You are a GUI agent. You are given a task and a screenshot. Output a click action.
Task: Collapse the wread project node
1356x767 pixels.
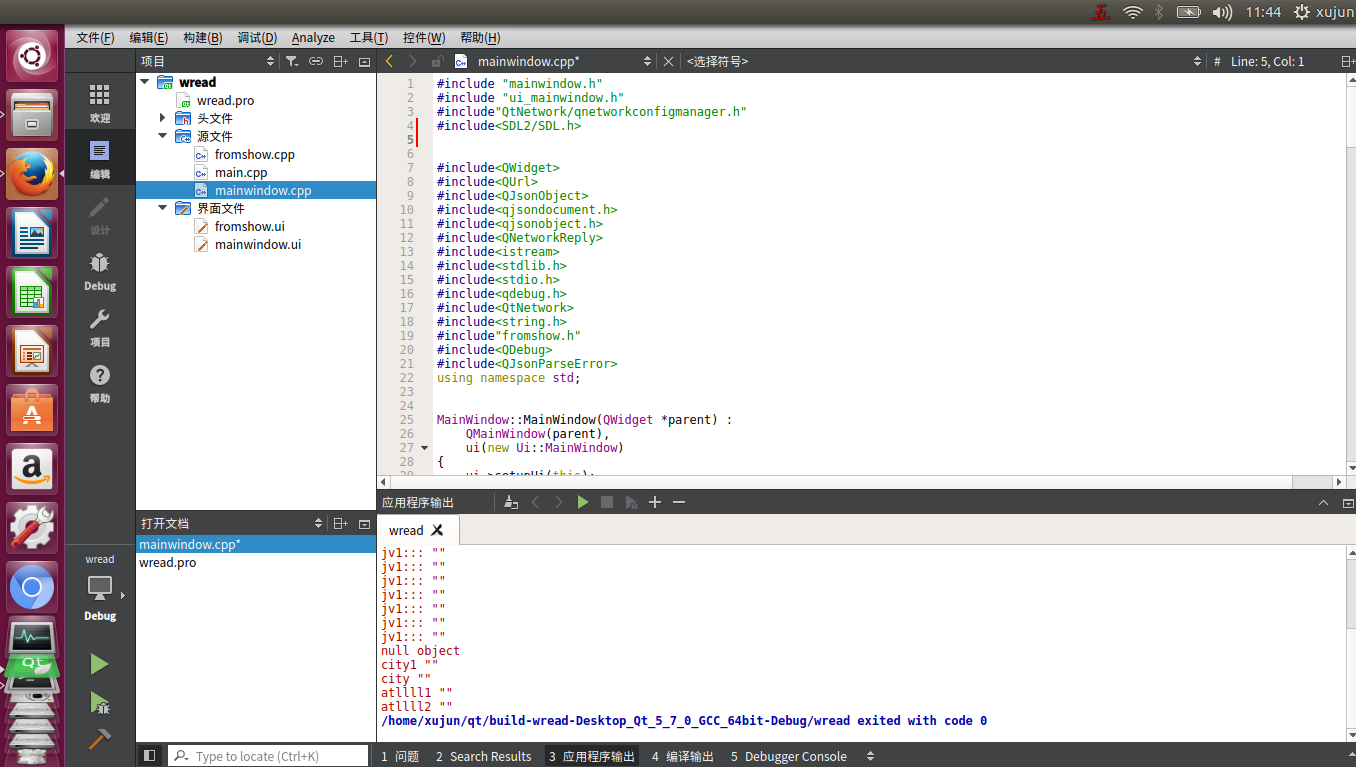point(145,82)
